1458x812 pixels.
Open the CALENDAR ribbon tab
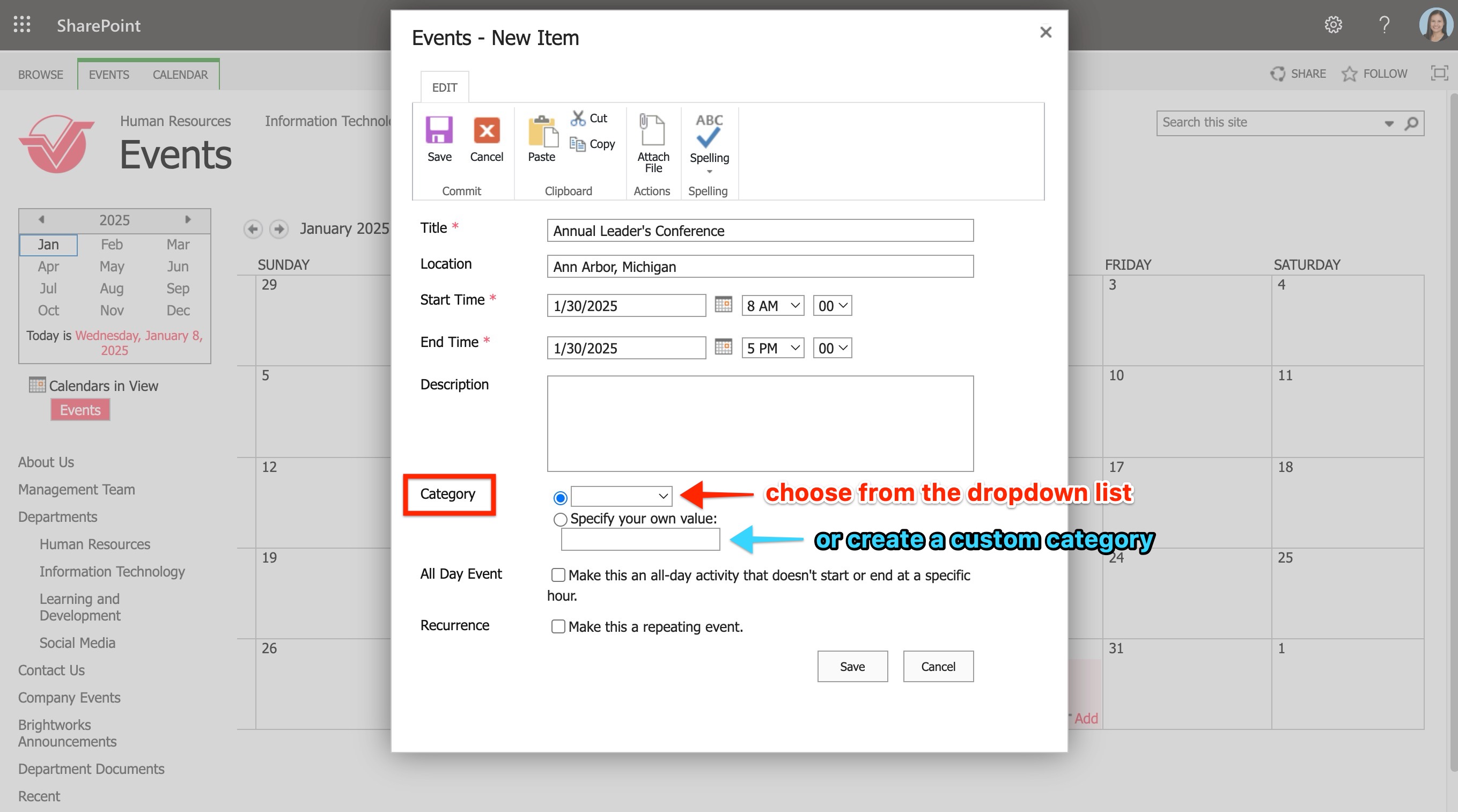pos(180,75)
